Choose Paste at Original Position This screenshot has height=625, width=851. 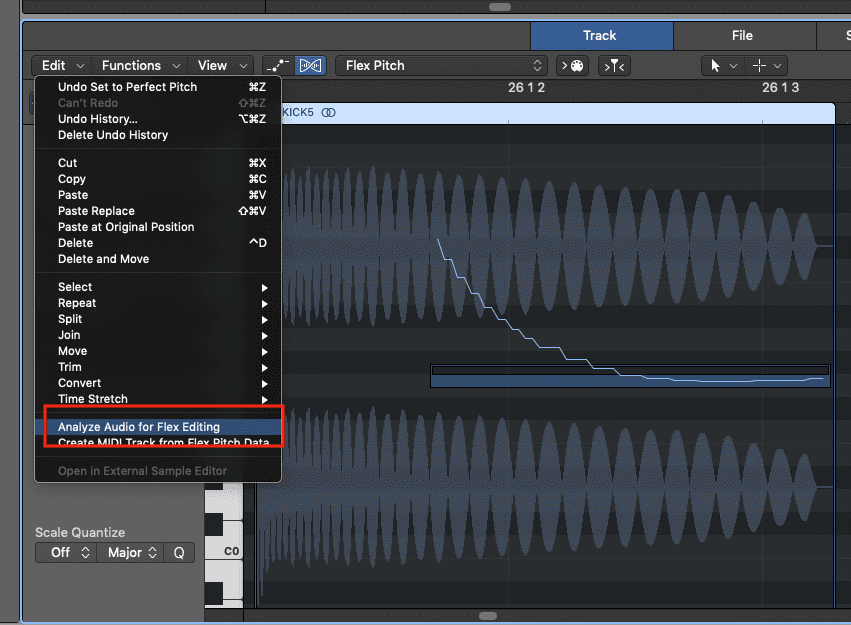click(158, 227)
